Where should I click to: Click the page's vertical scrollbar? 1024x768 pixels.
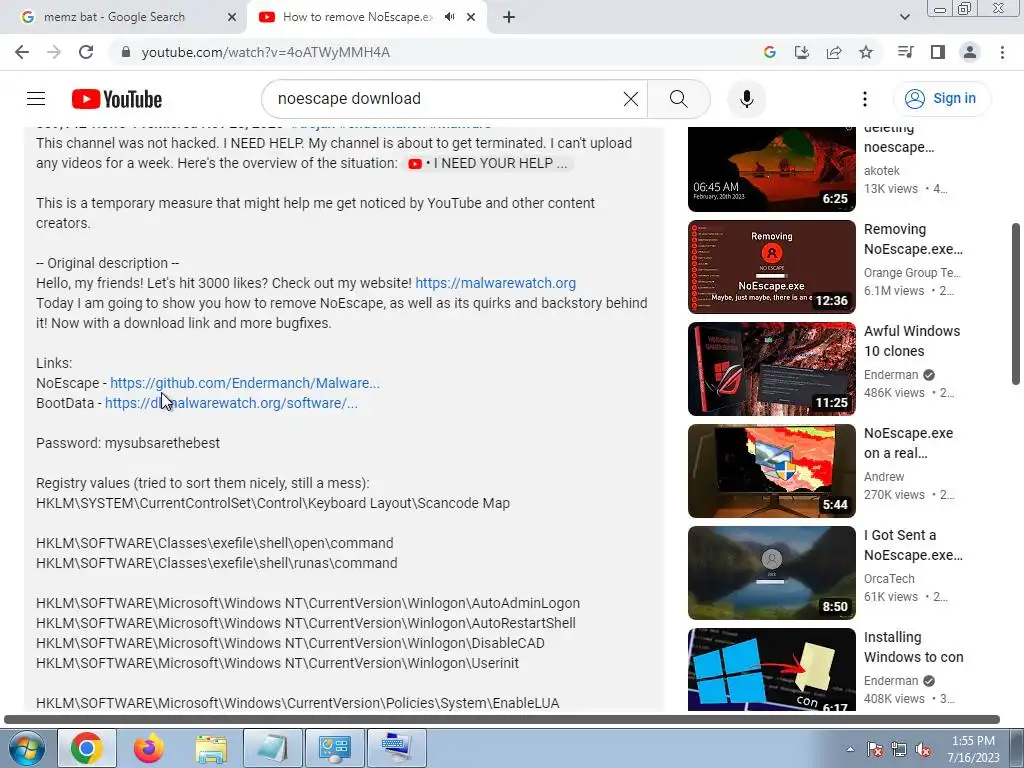1016,304
